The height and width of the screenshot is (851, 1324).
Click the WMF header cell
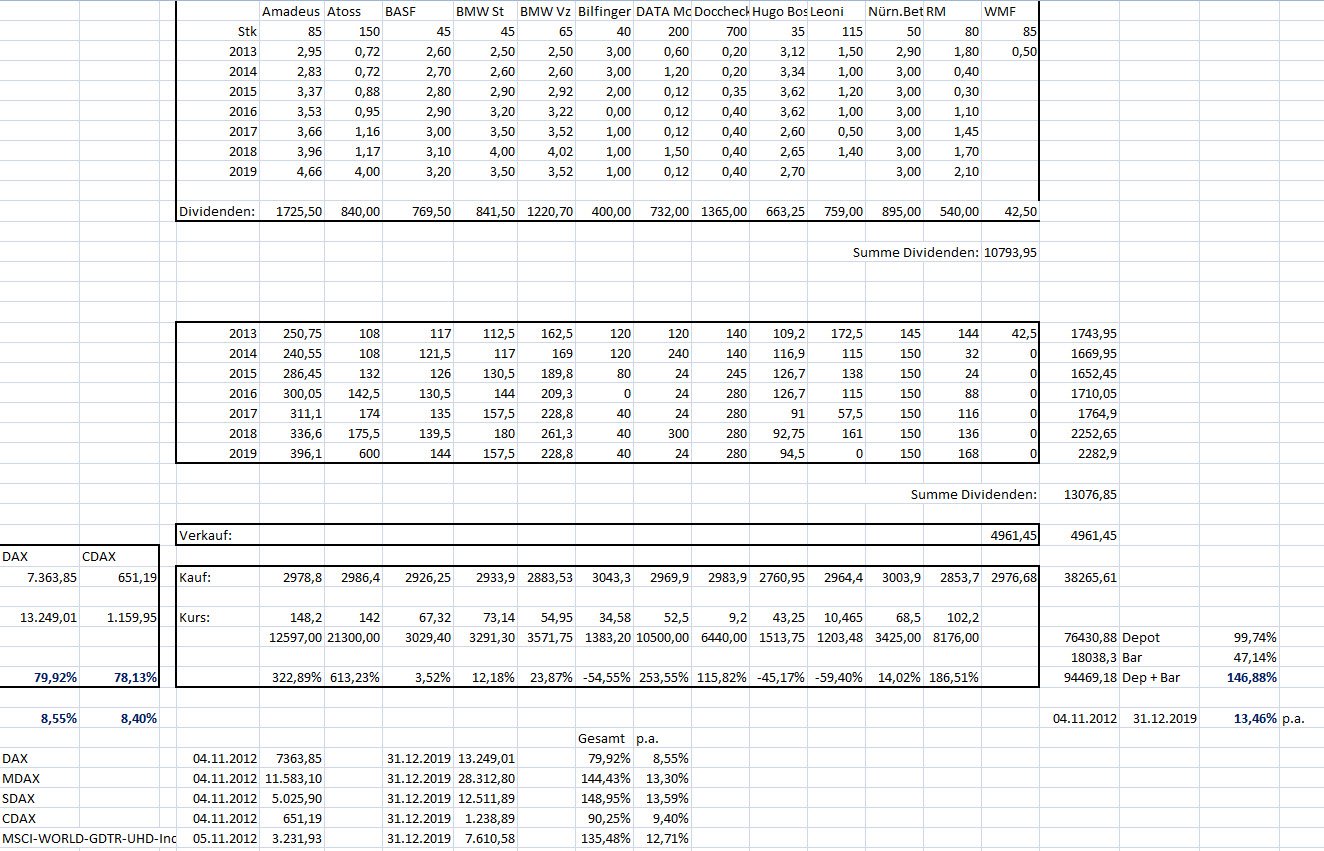(998, 12)
